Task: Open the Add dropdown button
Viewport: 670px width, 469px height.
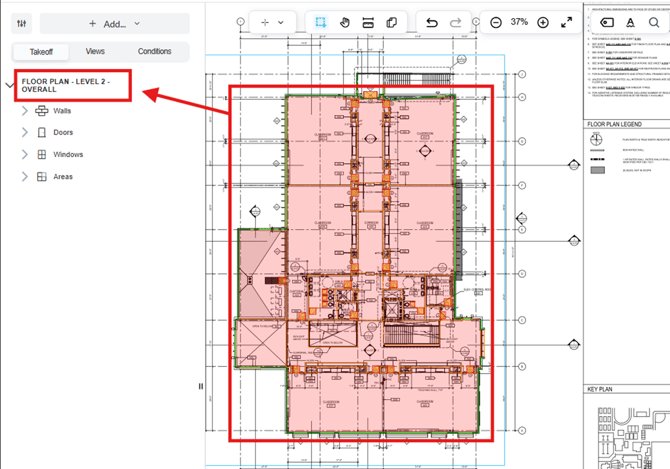Action: click(x=114, y=23)
